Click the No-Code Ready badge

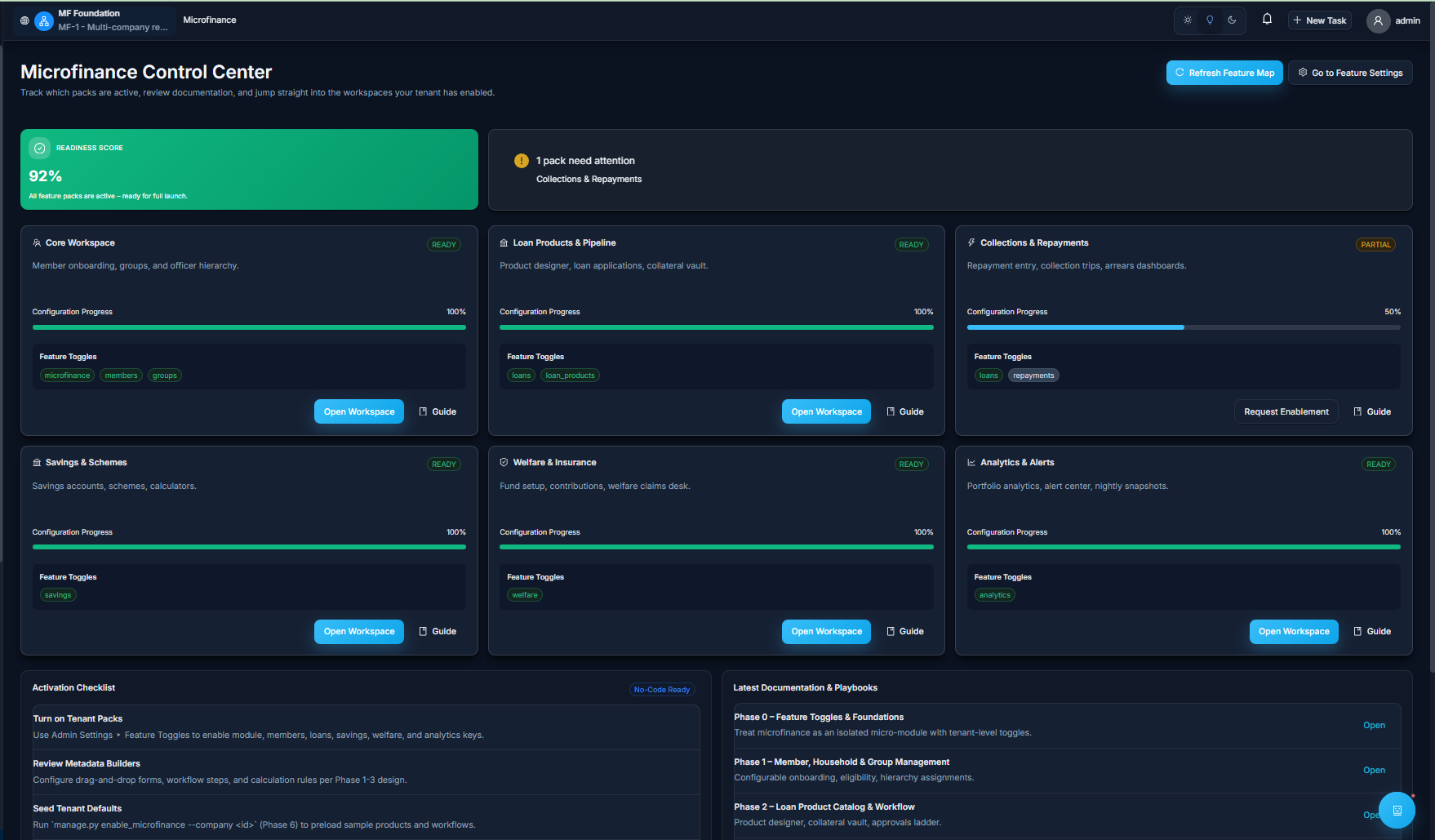pos(662,689)
